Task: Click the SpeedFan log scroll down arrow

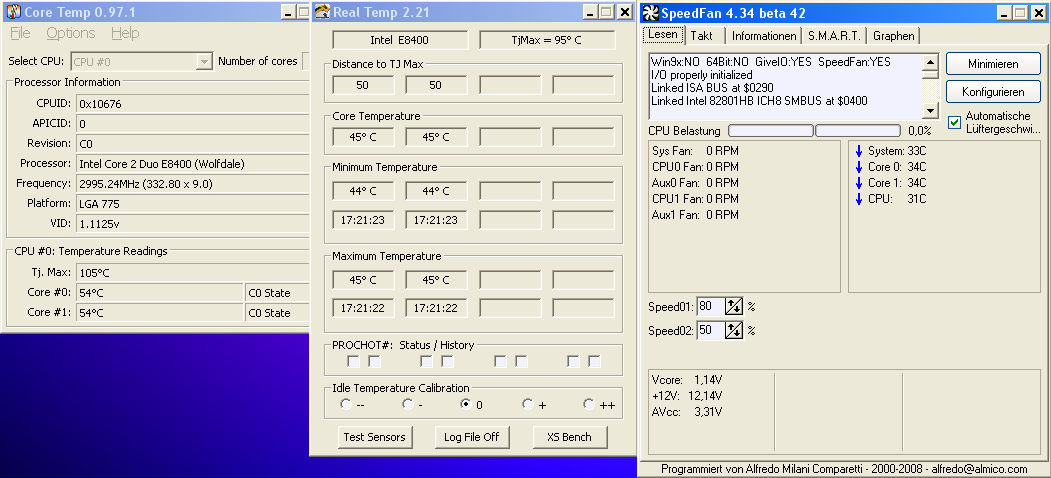Action: pos(930,111)
